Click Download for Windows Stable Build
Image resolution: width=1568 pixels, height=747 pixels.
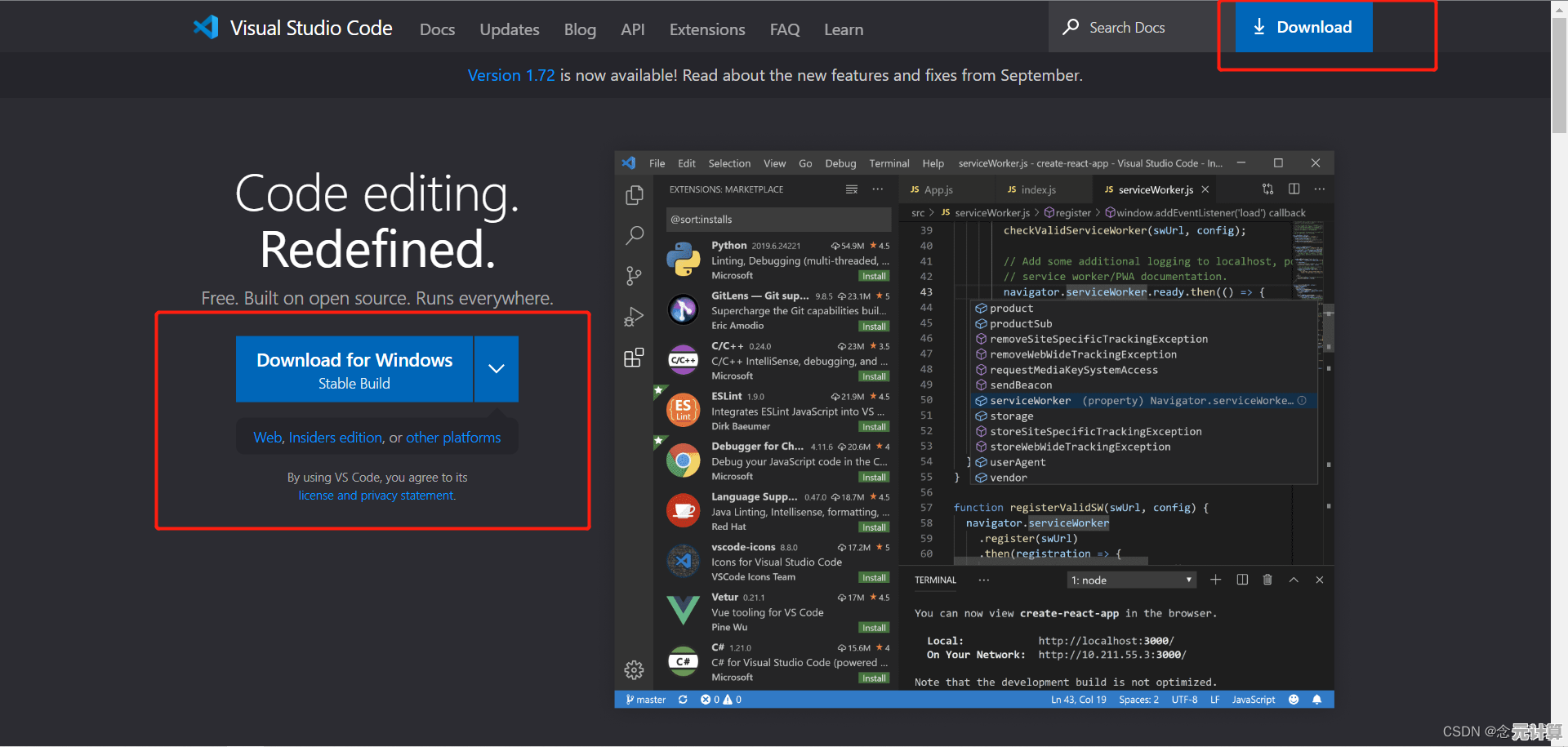coord(354,369)
